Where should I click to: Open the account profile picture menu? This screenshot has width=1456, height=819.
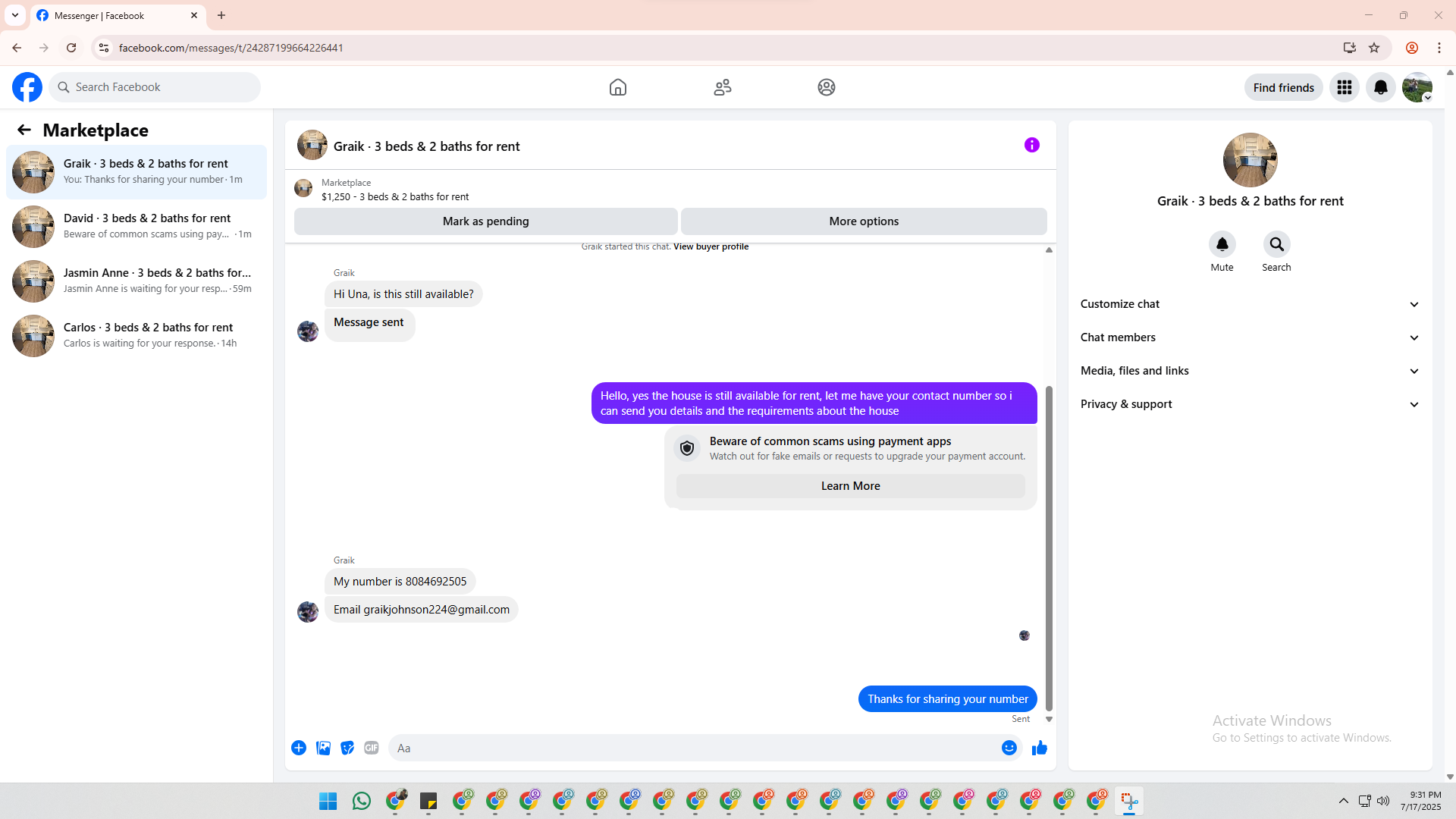1417,87
